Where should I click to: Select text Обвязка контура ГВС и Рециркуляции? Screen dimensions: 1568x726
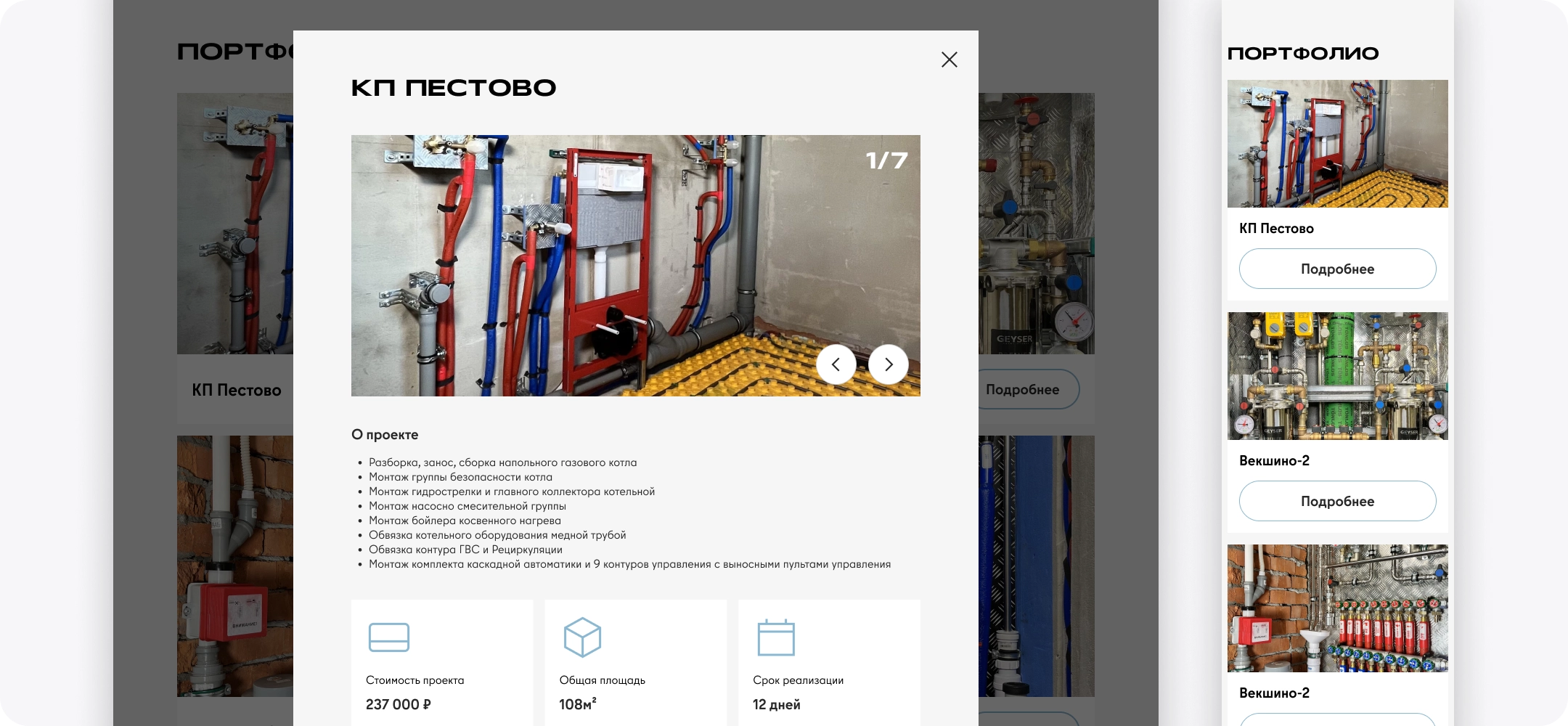[465, 550]
